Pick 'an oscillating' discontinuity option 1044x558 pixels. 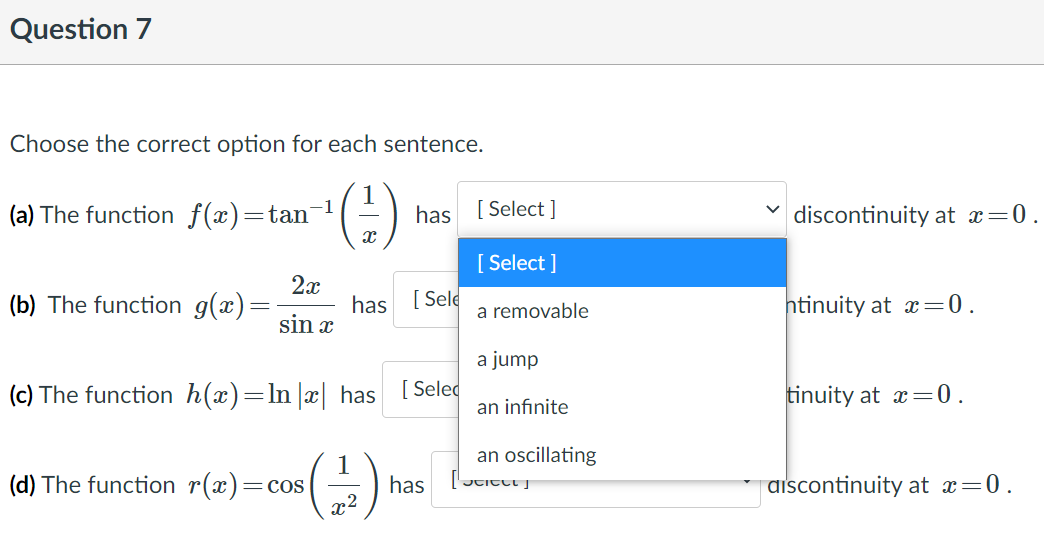[622, 455]
